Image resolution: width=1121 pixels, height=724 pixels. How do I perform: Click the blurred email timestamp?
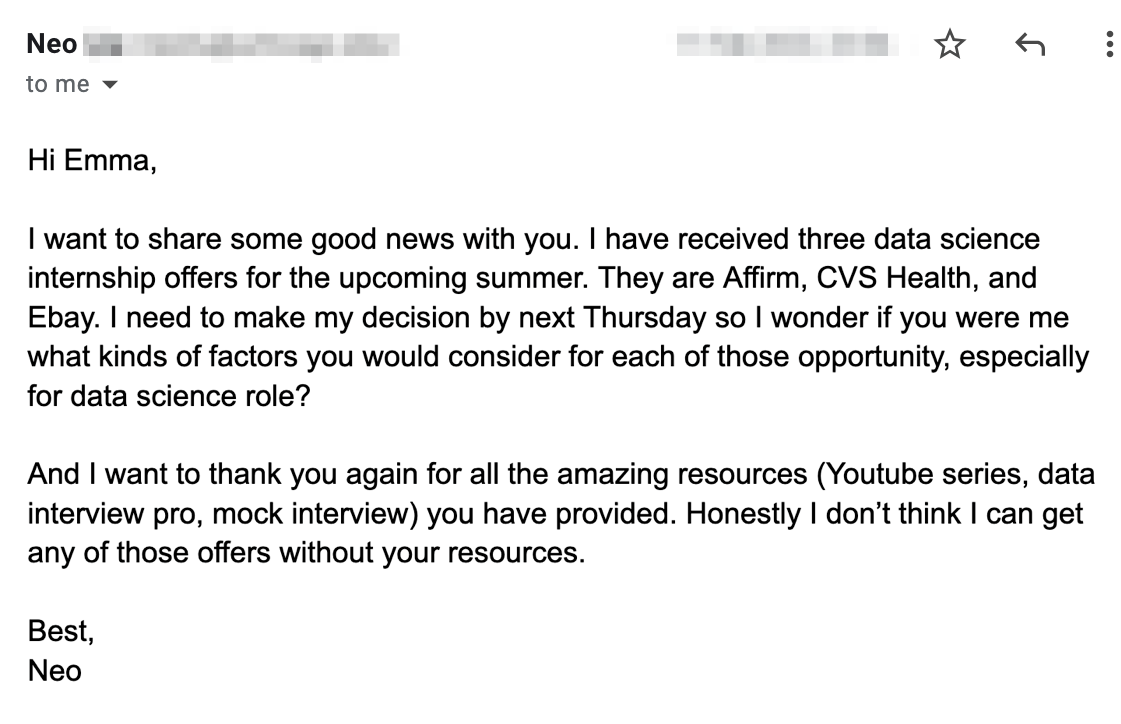point(782,45)
